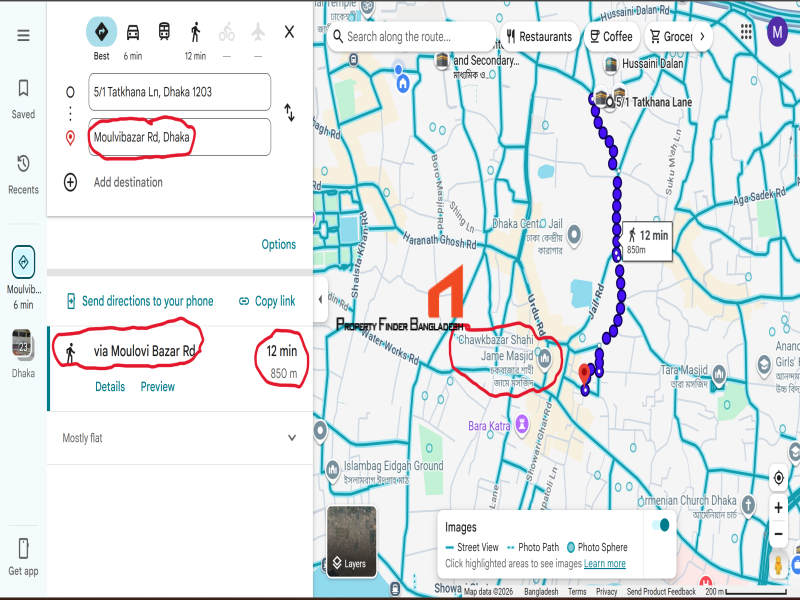Open the Recents tab

coord(23,174)
